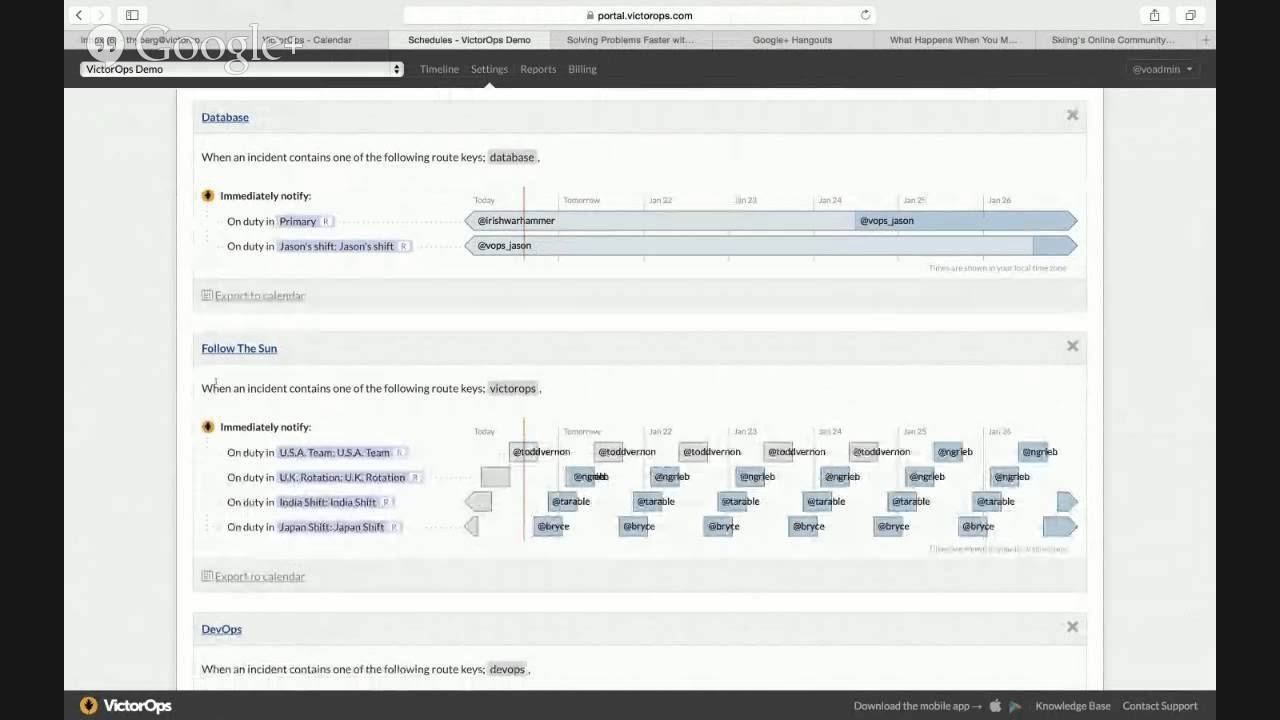Image resolution: width=1280 pixels, height=720 pixels.
Task: Open the Google+ Hangouts tab
Action: 792,40
